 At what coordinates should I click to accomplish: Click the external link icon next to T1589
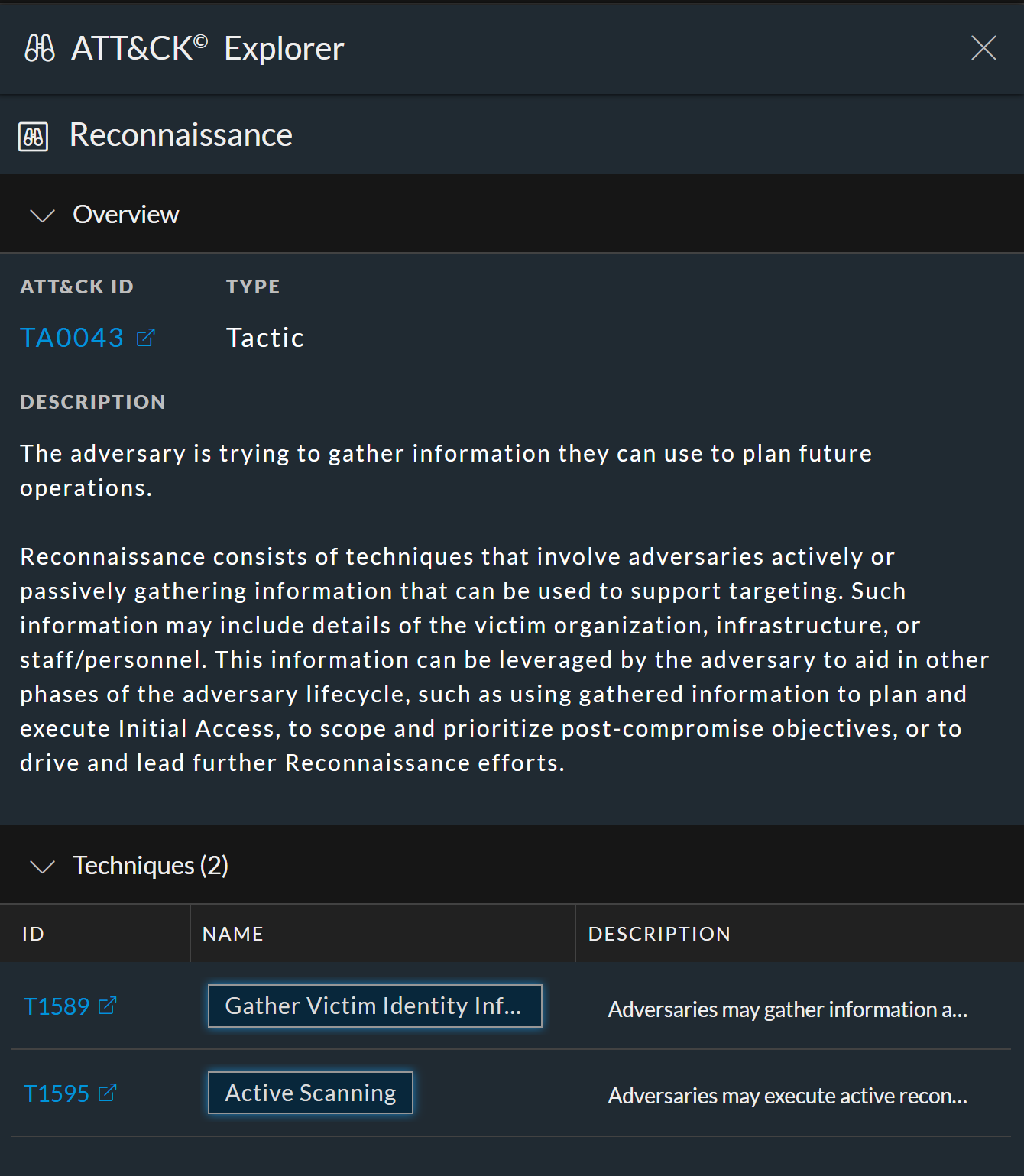click(x=105, y=1006)
